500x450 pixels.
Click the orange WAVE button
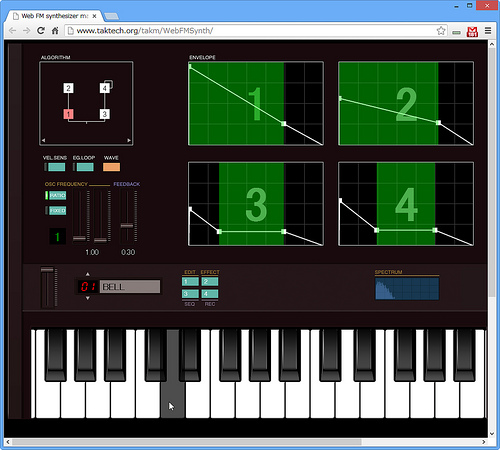111,167
